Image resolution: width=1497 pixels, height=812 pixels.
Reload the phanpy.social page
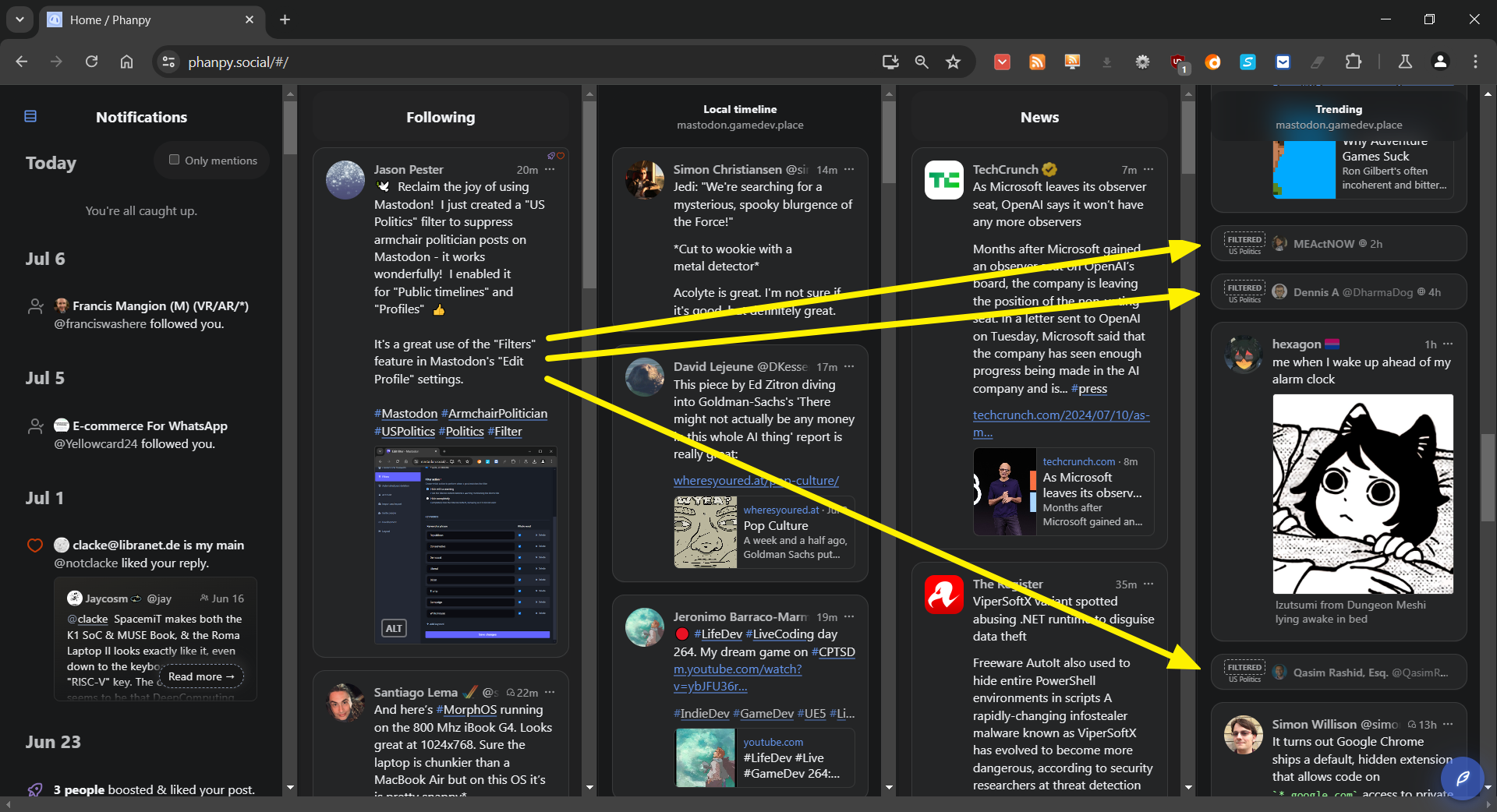(x=91, y=62)
